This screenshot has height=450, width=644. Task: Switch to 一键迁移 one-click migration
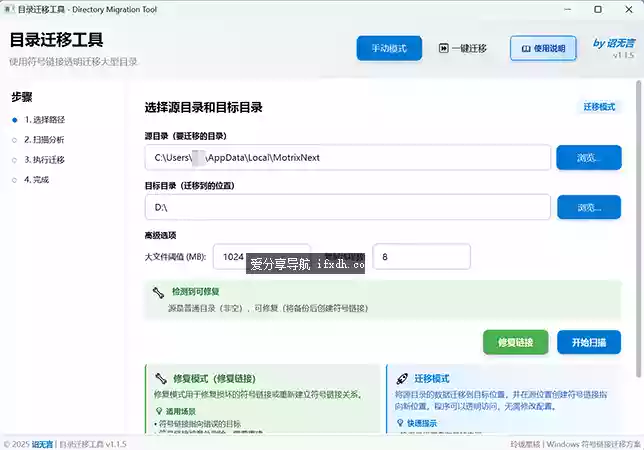pyautogui.click(x=462, y=48)
